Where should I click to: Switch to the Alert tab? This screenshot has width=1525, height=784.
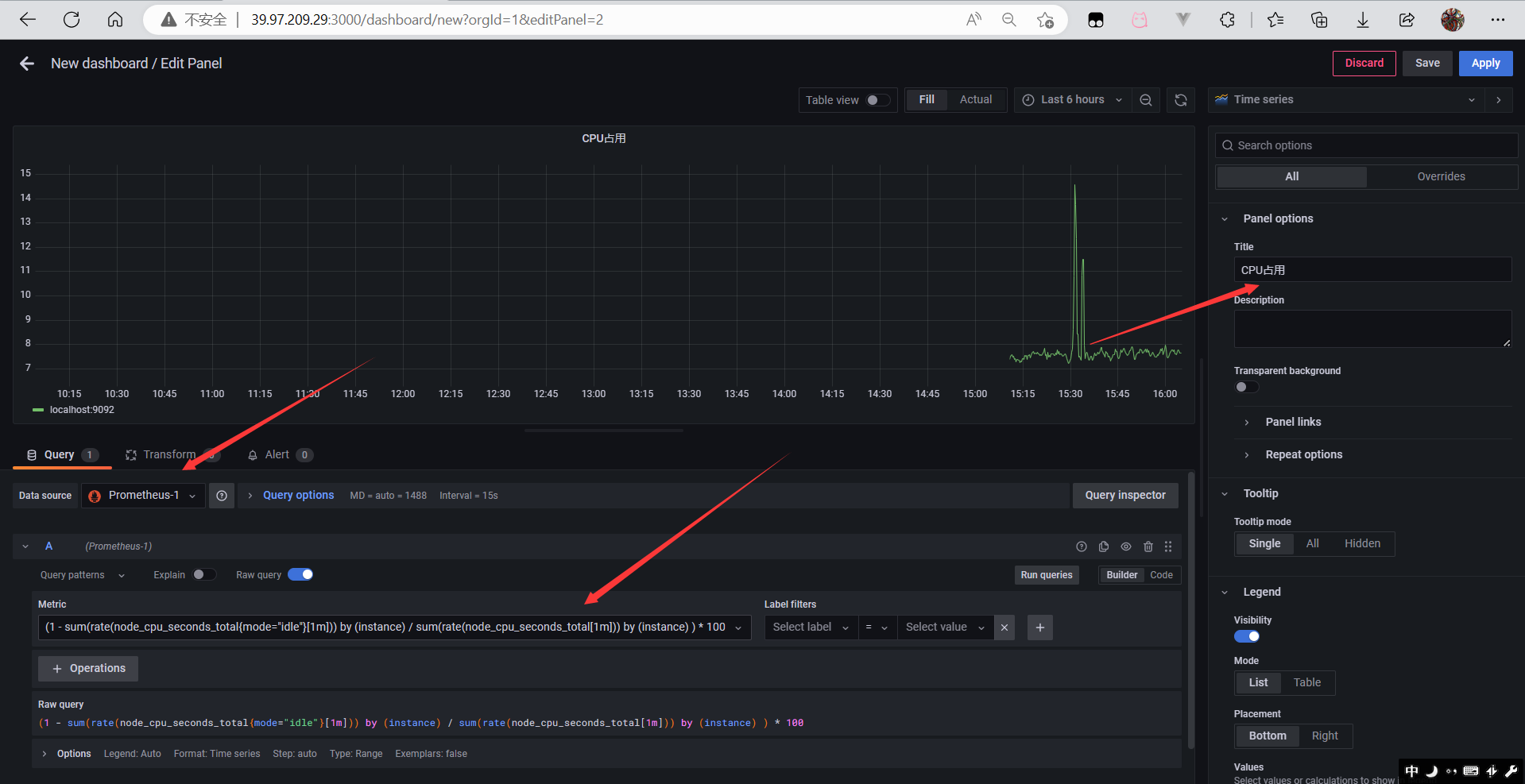pos(279,455)
